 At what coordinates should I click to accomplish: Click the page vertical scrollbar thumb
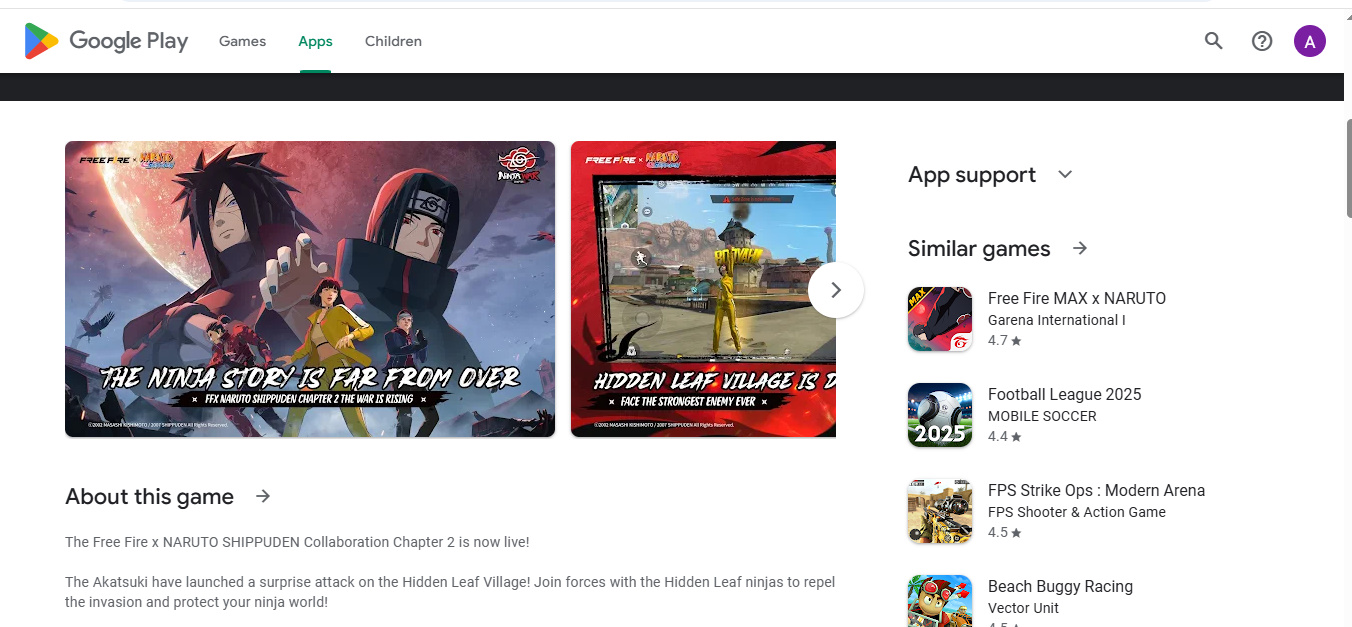click(x=1347, y=168)
